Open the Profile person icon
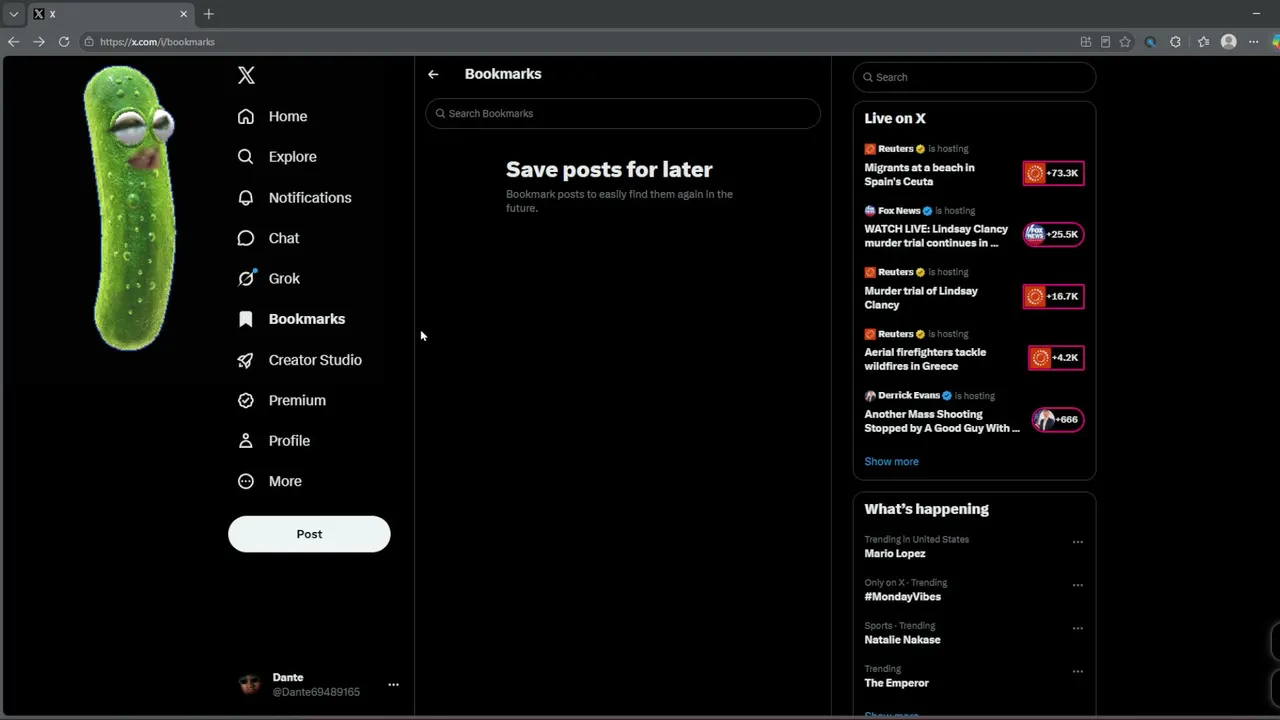The height and width of the screenshot is (720, 1280). pos(246,441)
